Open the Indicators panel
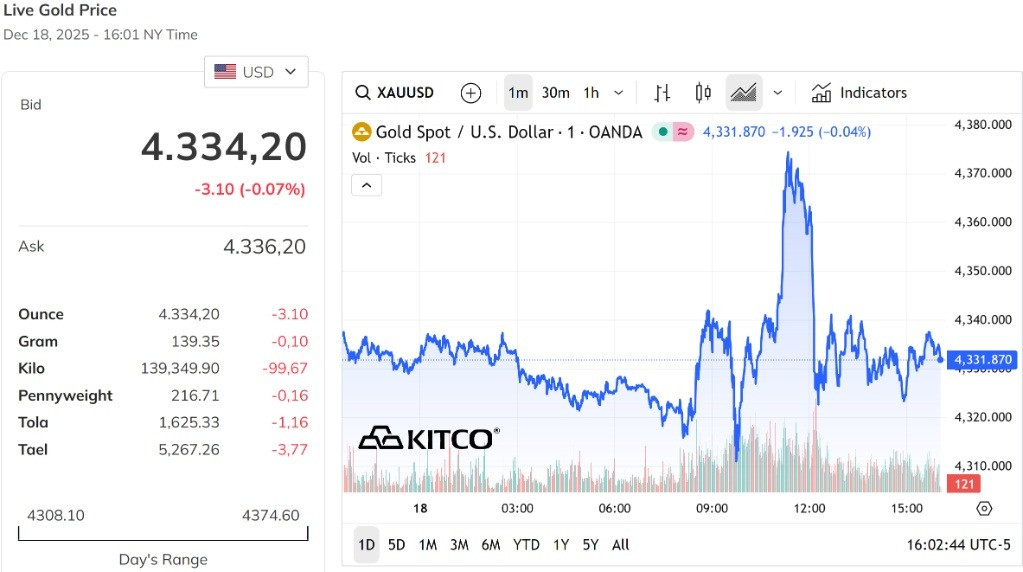This screenshot has width=1023, height=572. tap(859, 93)
